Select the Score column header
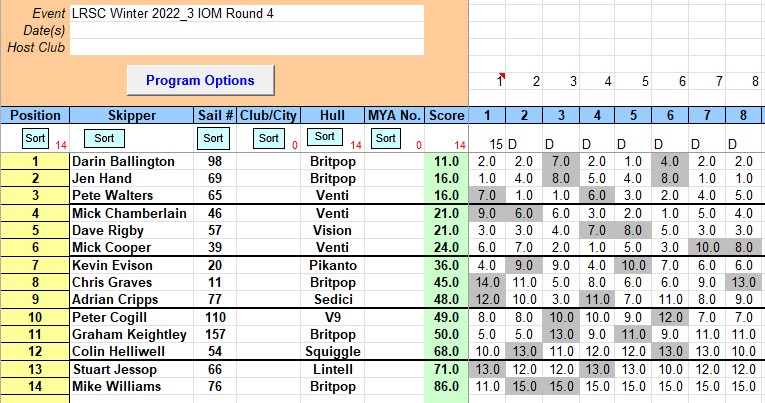 click(446, 115)
